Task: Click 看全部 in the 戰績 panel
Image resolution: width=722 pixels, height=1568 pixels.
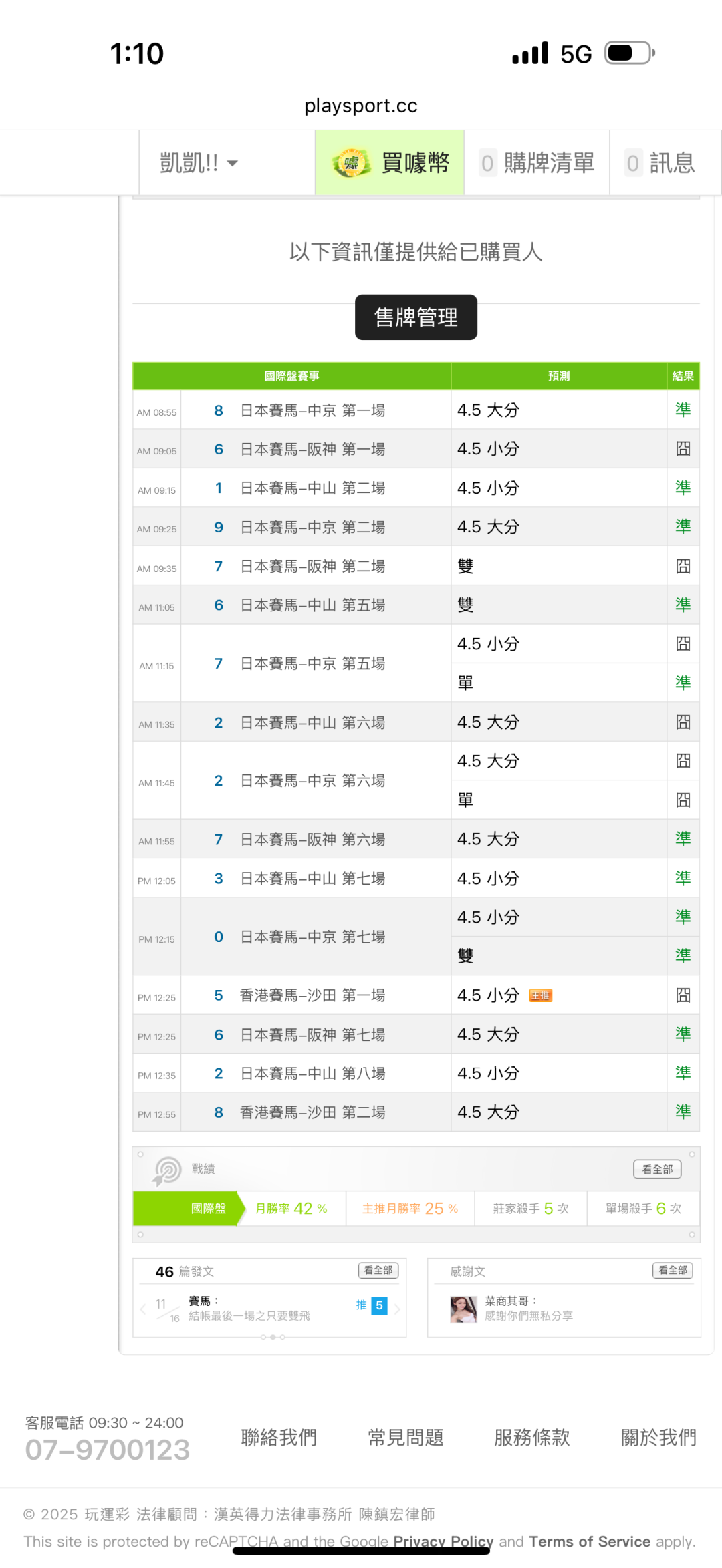Action: 656,1169
